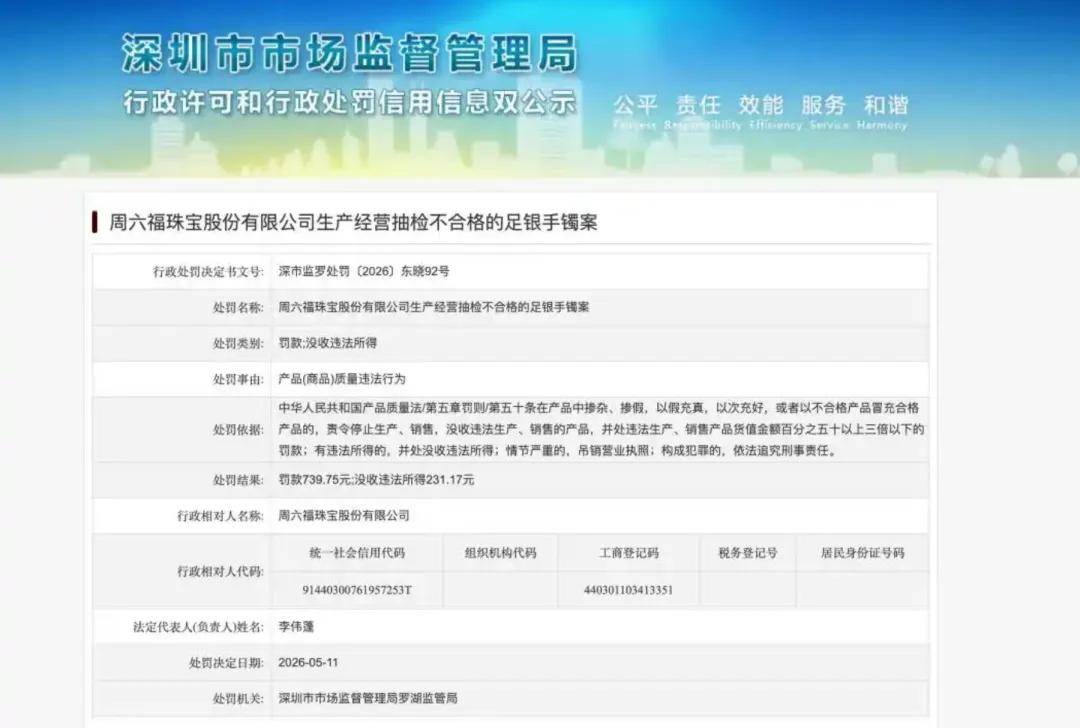Click the value 罚款;没收违法所得

tap(328, 343)
